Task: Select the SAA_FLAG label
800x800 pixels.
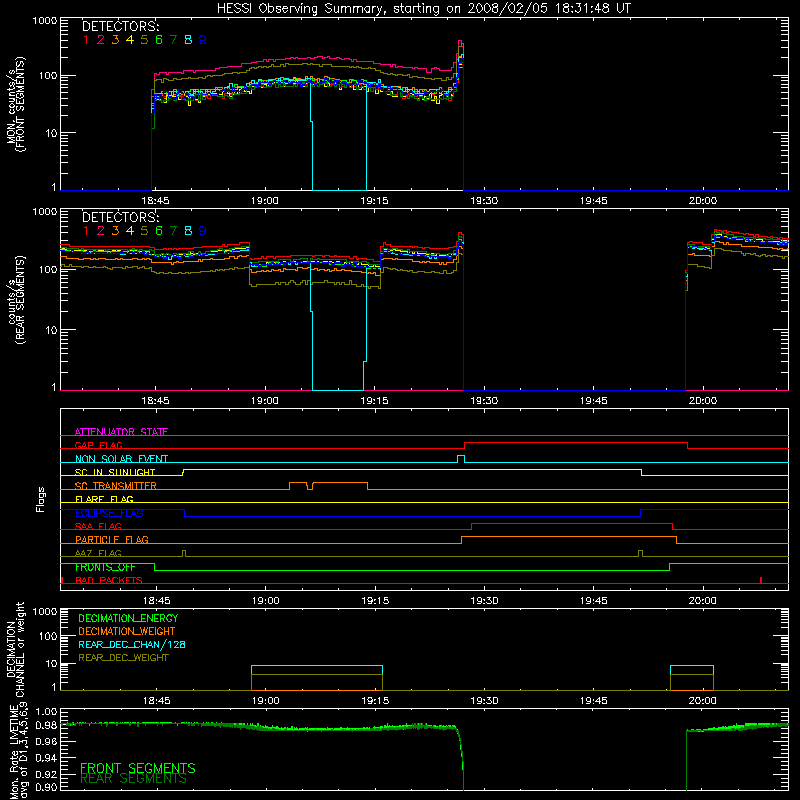Action: click(98, 526)
